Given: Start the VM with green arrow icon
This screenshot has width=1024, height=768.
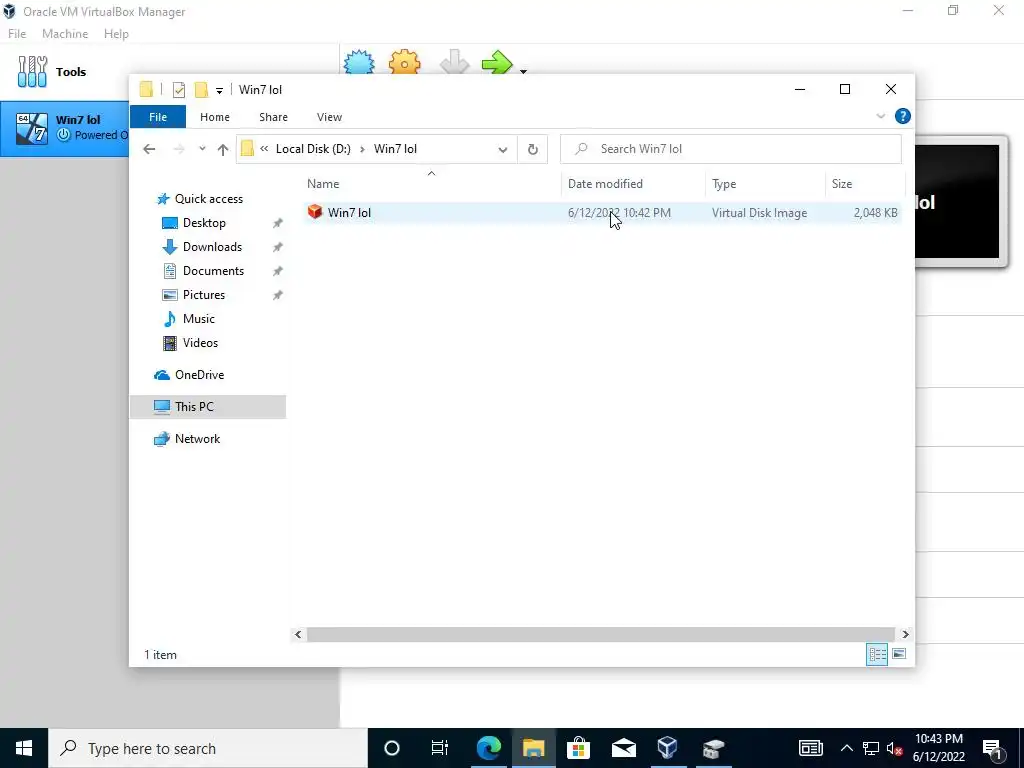Looking at the screenshot, I should point(497,63).
